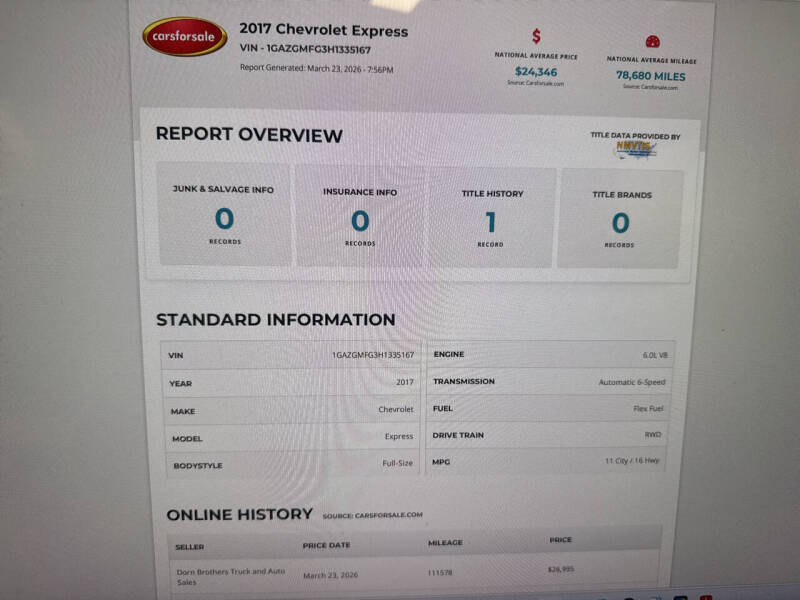This screenshot has height=600, width=800.
Task: Open the Title Brands records card
Action: tap(620, 219)
